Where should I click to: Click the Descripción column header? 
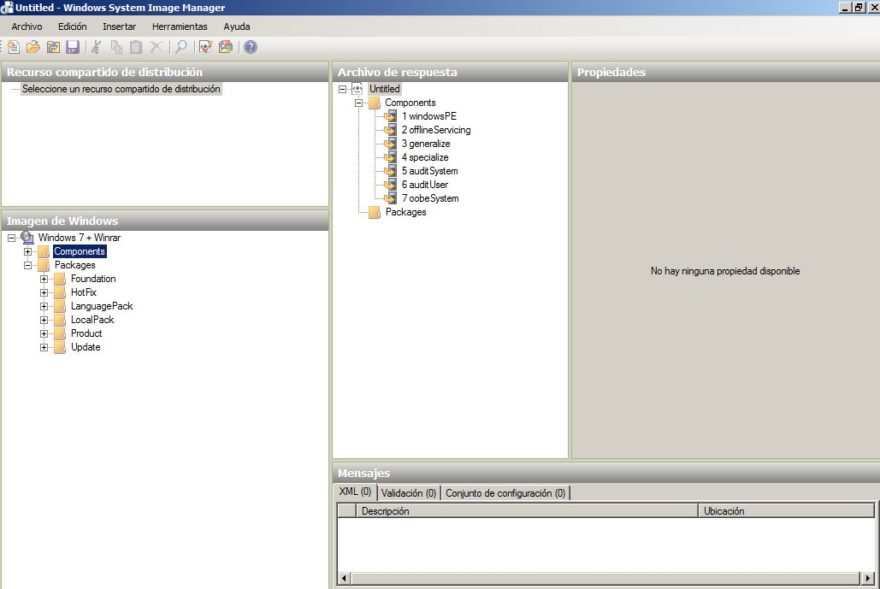[x=526, y=510]
